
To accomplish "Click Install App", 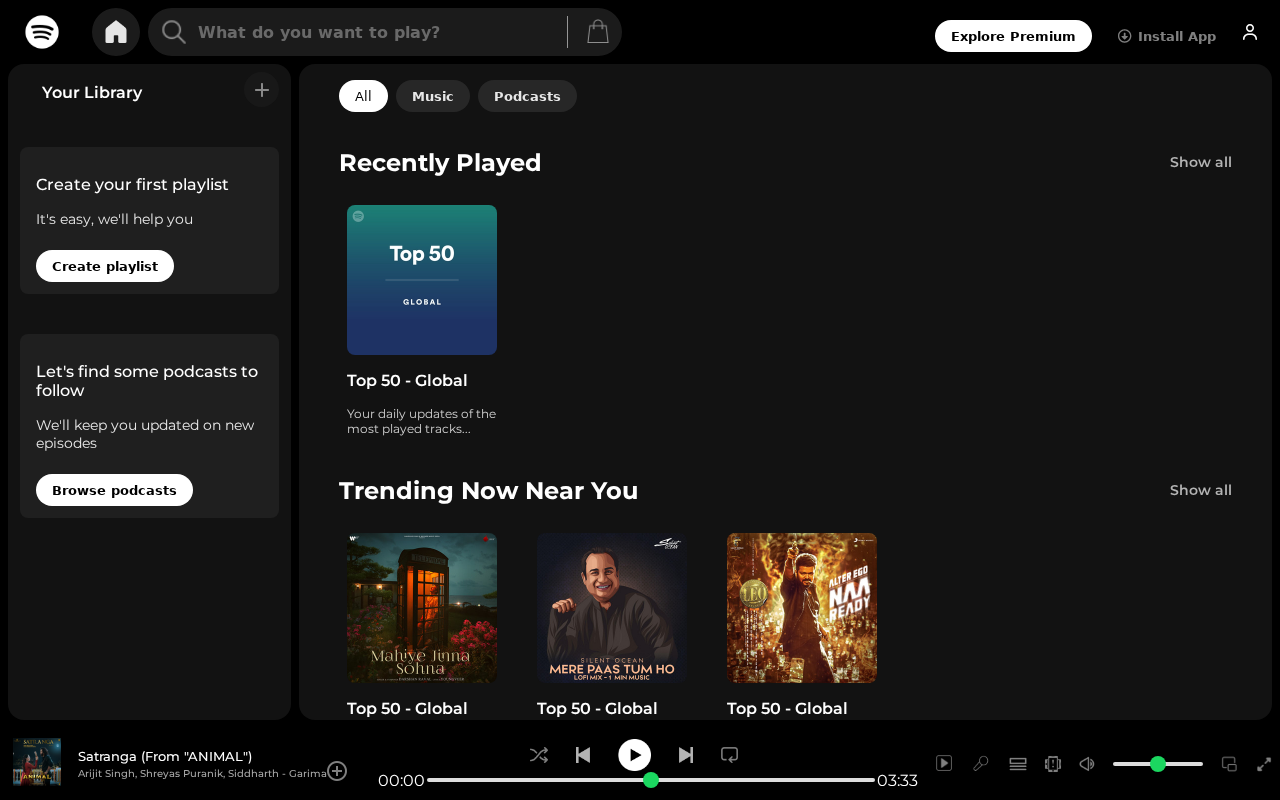I will pos(1167,36).
